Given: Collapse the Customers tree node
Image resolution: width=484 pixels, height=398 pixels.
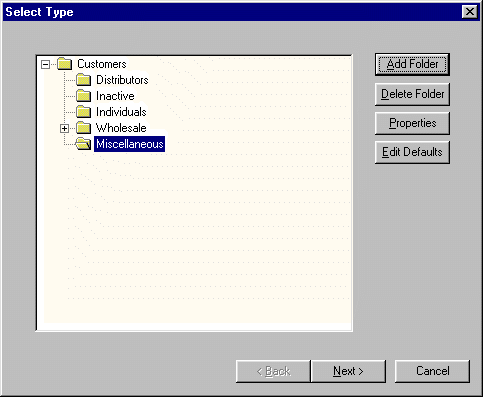Looking at the screenshot, I should (x=45, y=64).
